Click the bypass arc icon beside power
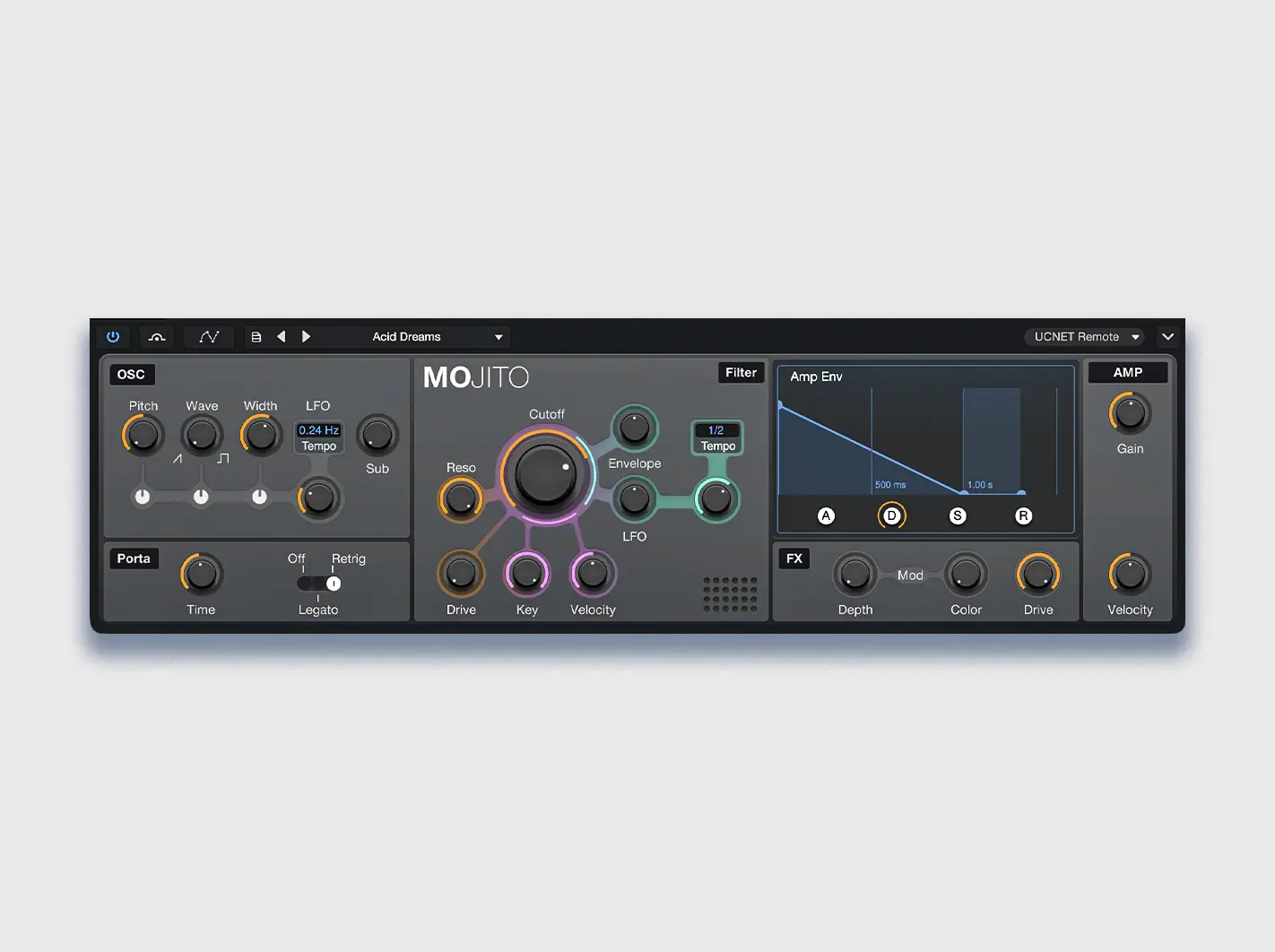Viewport: 1275px width, 952px height. coord(157,337)
